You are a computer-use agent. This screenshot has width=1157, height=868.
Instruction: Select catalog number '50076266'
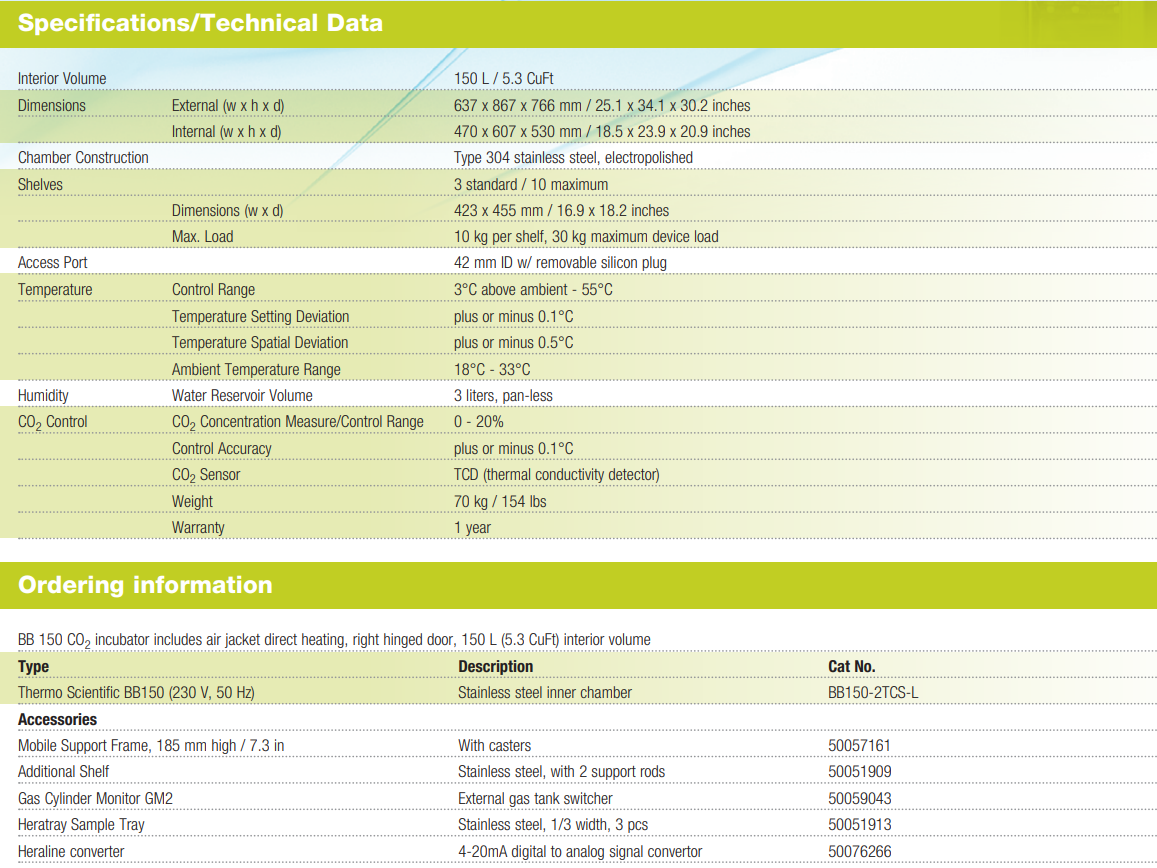860,851
